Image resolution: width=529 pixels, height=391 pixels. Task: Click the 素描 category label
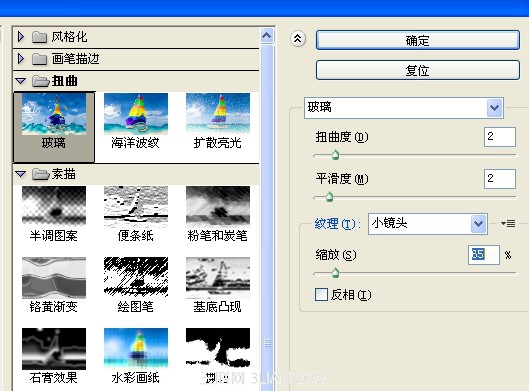tap(63, 174)
